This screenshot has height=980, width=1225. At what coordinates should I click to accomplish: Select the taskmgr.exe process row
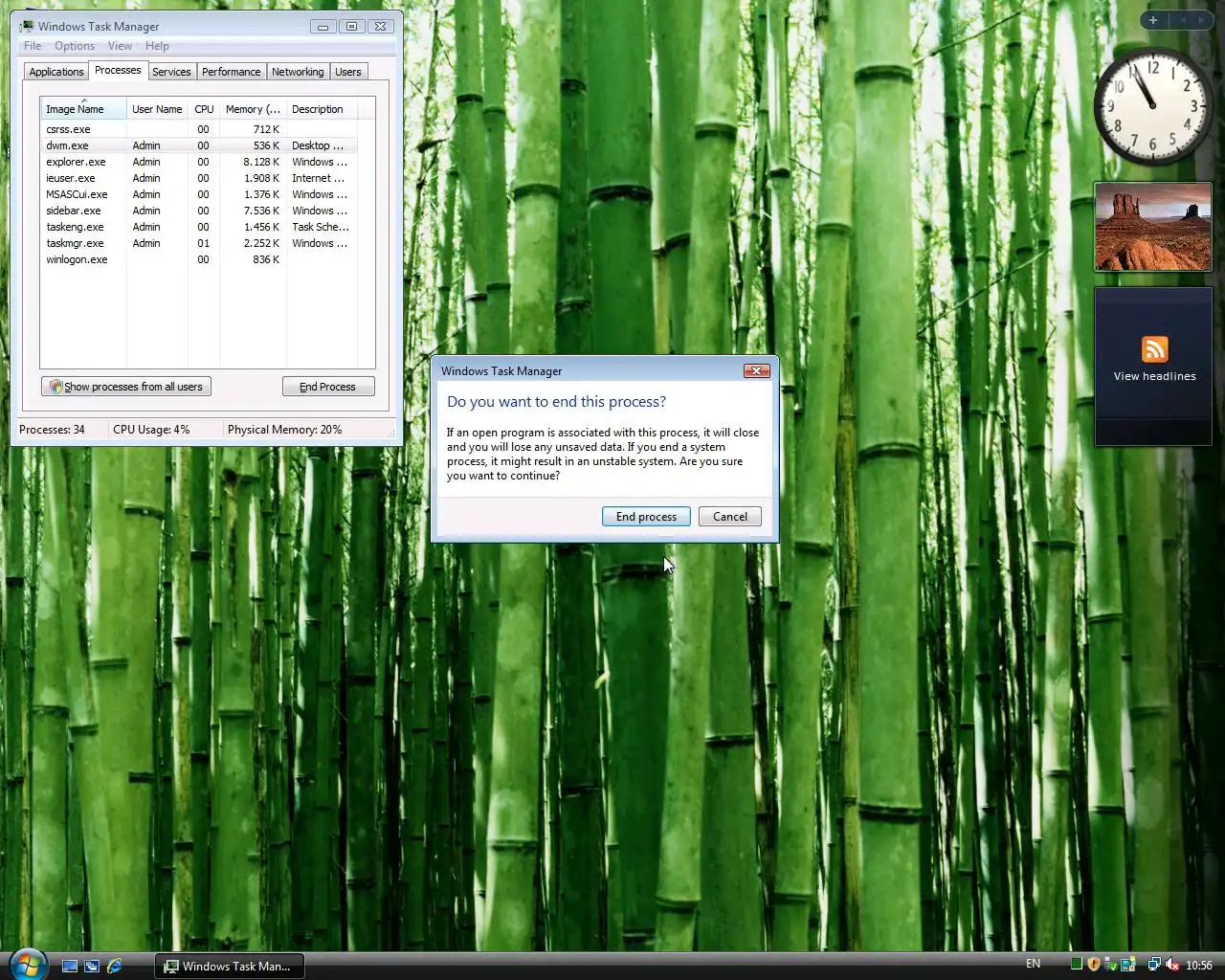(199, 243)
